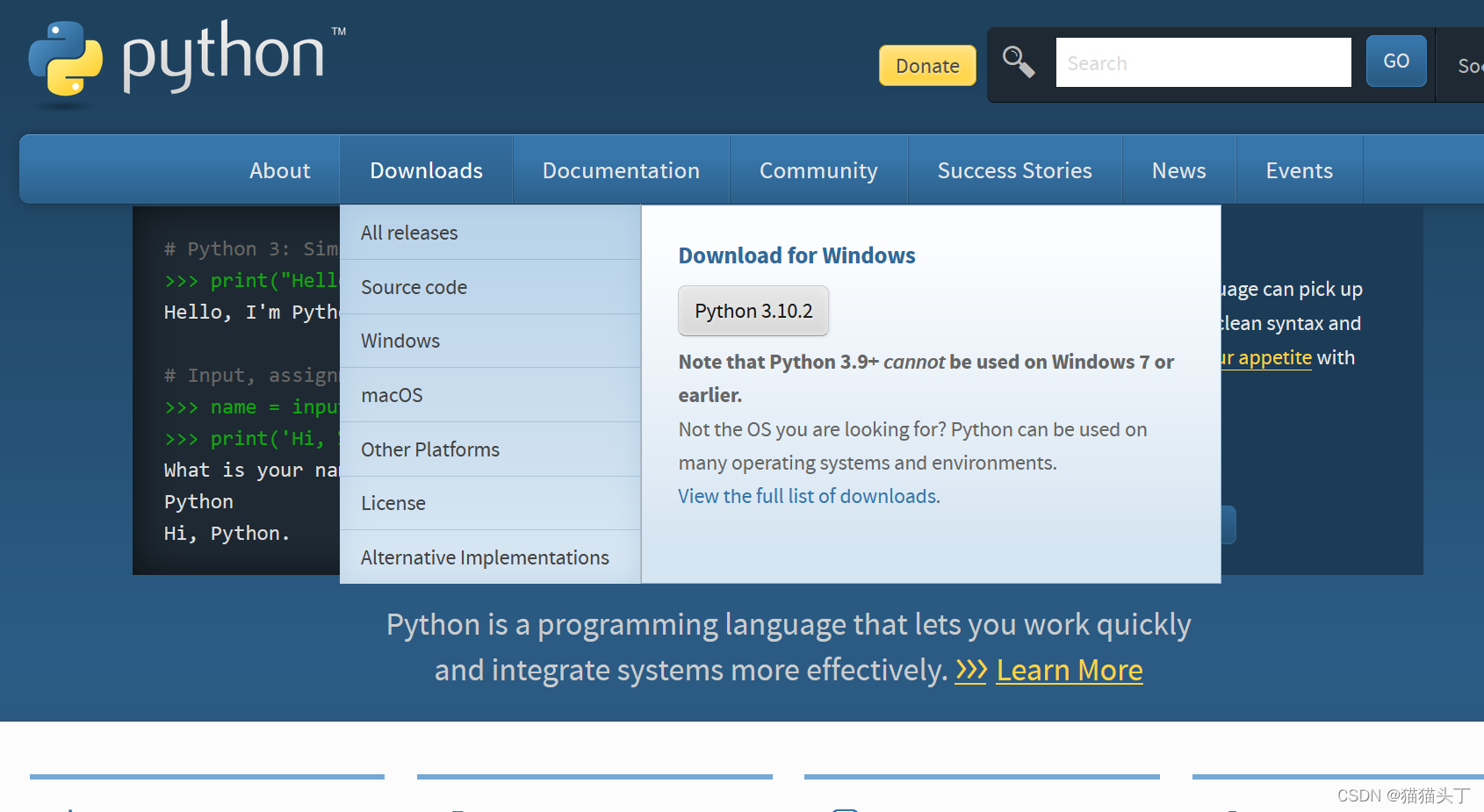Viewport: 1484px width, 812px height.
Task: Open View the full list of downloads
Action: point(809,496)
